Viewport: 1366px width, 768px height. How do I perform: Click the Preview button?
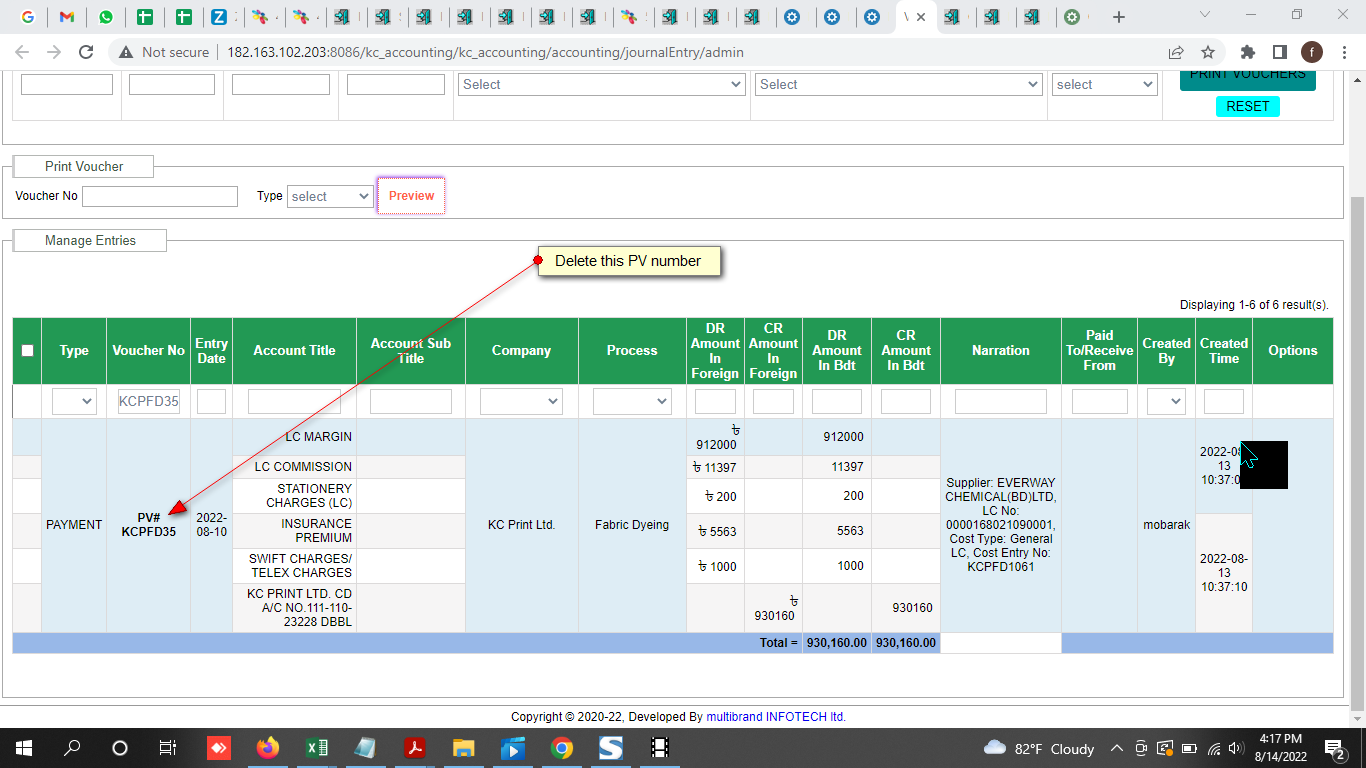411,196
